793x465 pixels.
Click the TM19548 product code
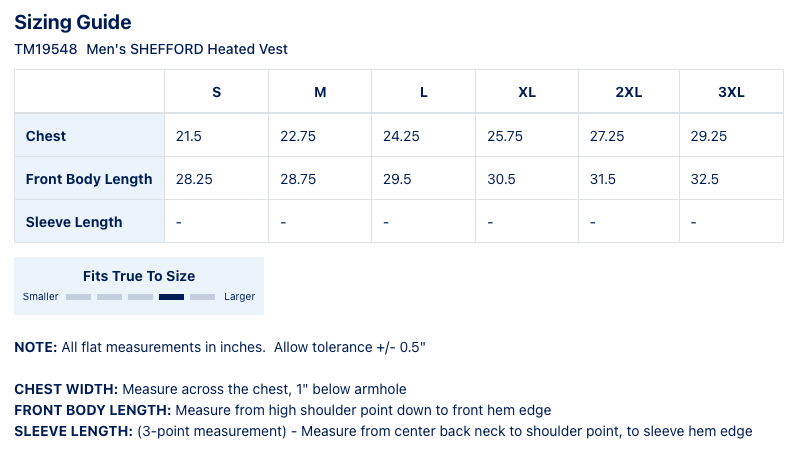[45, 49]
